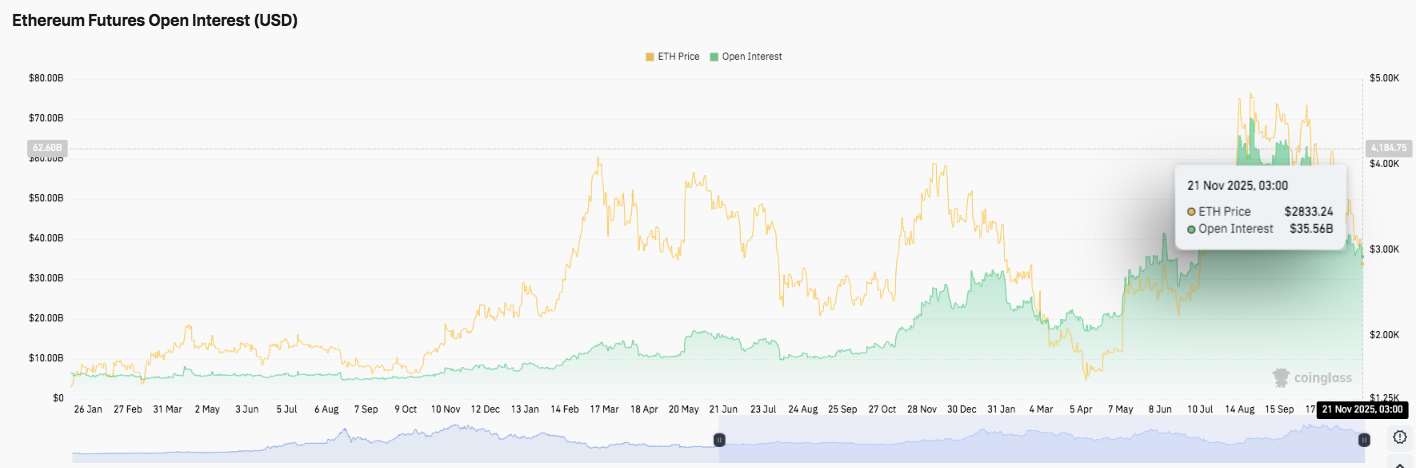Screen dimensions: 1416x468
Task: Click the green Open Interest dot in the tooltip
Action: click(1191, 229)
